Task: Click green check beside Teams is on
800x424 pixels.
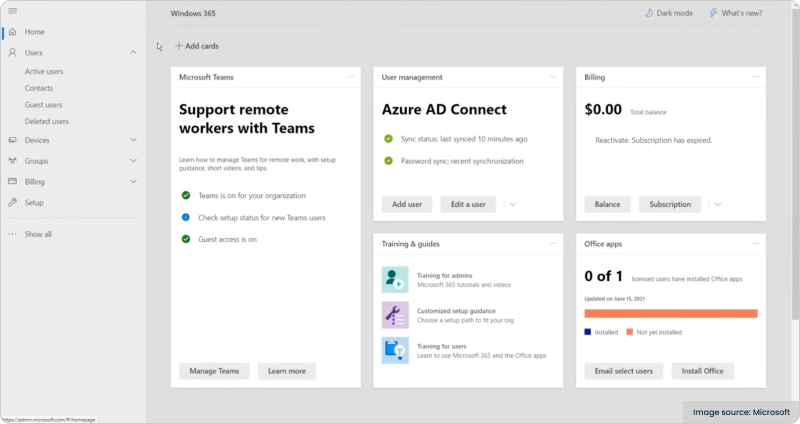Action: [x=186, y=195]
